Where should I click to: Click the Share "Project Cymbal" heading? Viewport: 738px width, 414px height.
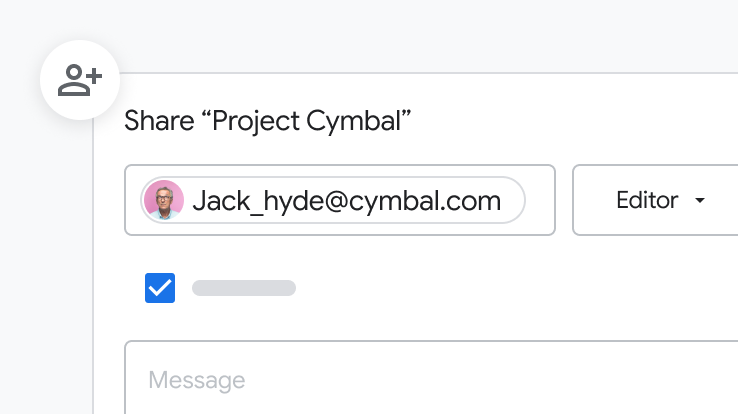click(x=268, y=122)
